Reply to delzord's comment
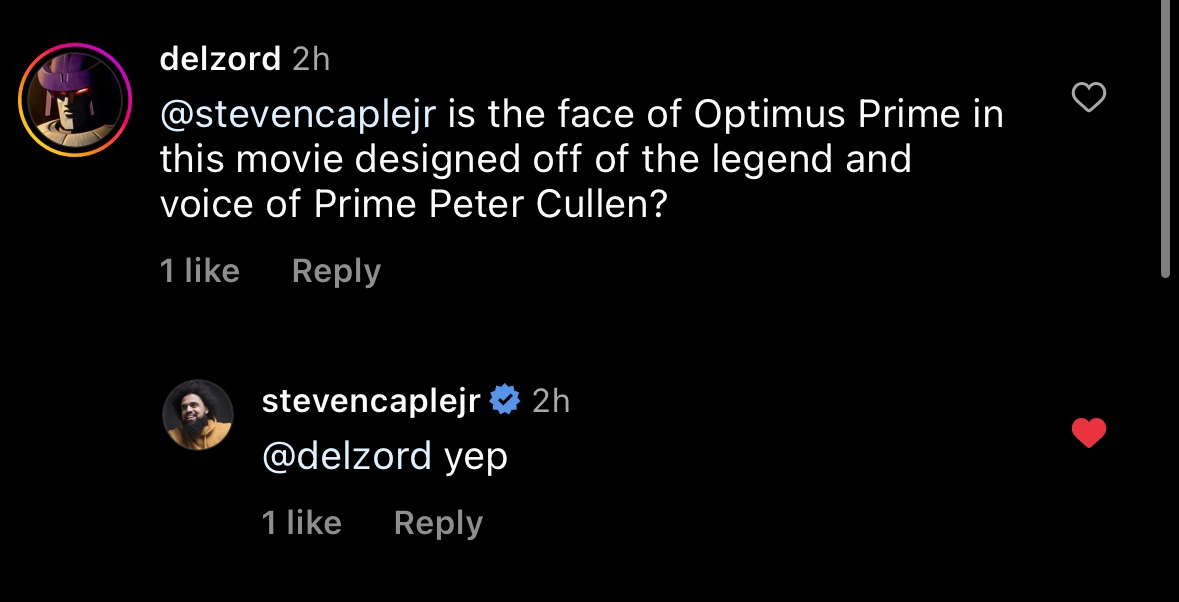The width and height of the screenshot is (1179, 602). [x=336, y=271]
